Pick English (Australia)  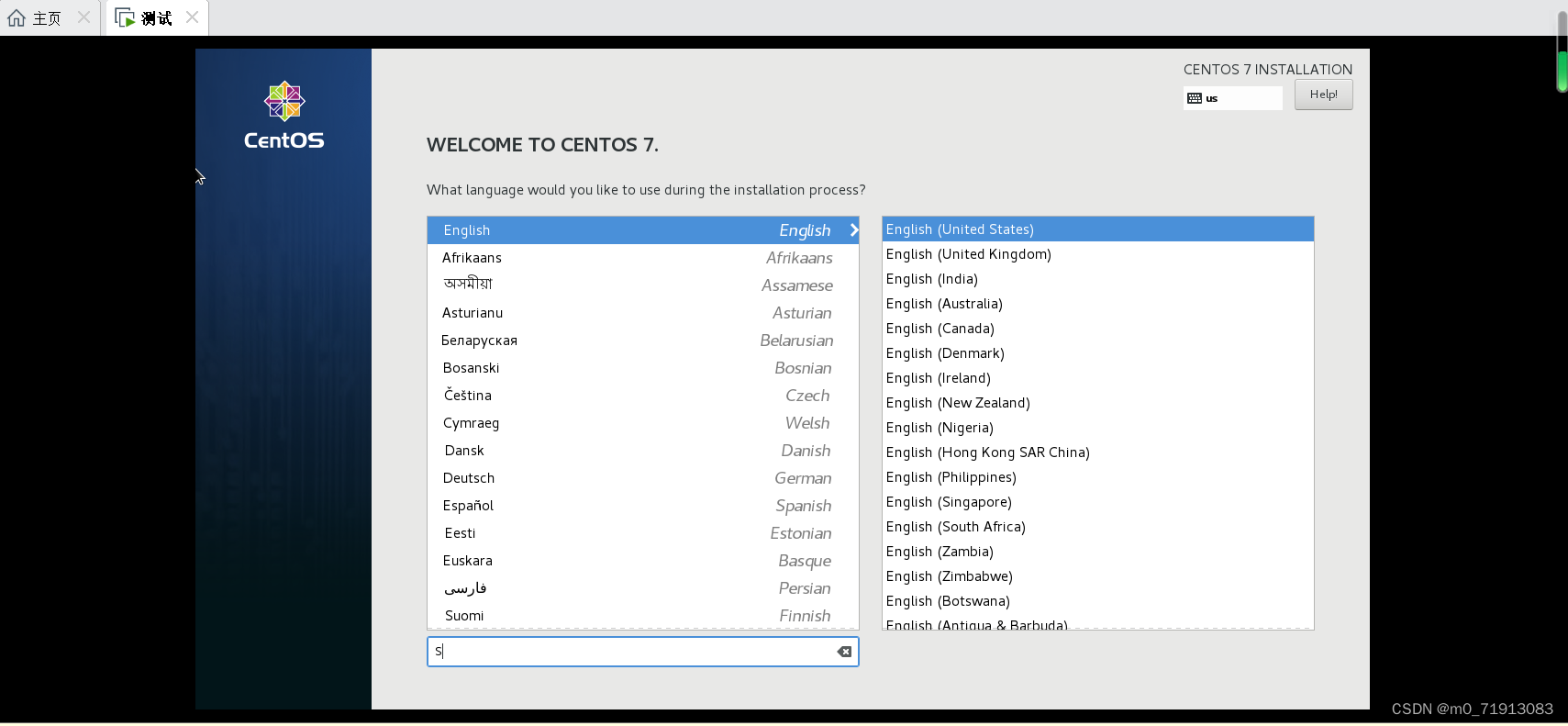pos(1098,304)
